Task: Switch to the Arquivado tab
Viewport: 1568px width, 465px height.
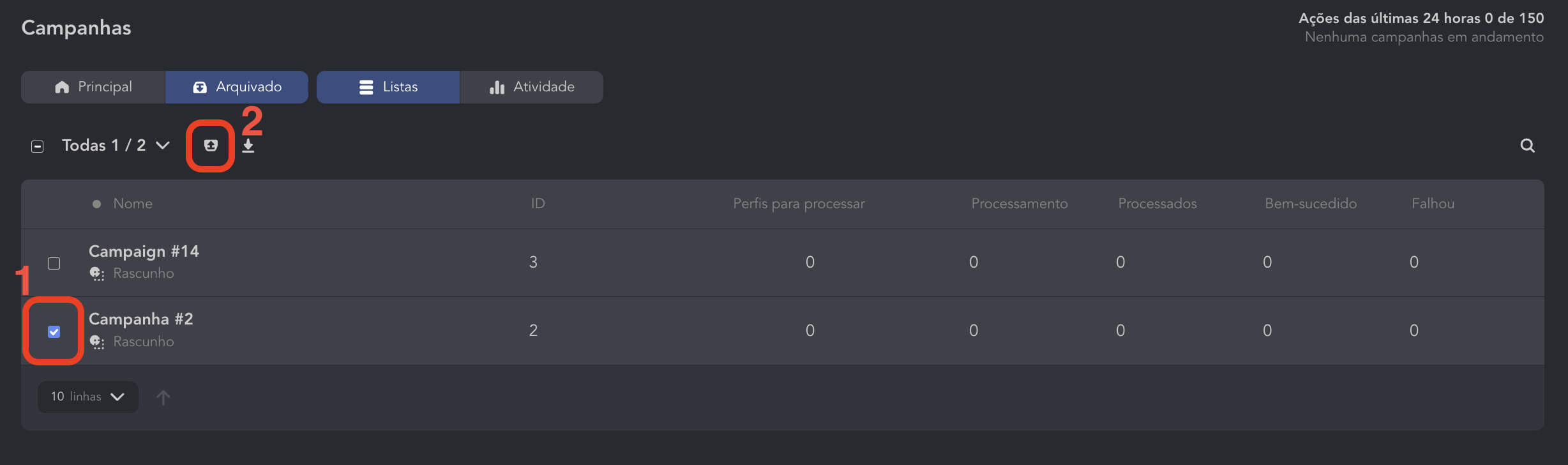Action: coord(237,87)
